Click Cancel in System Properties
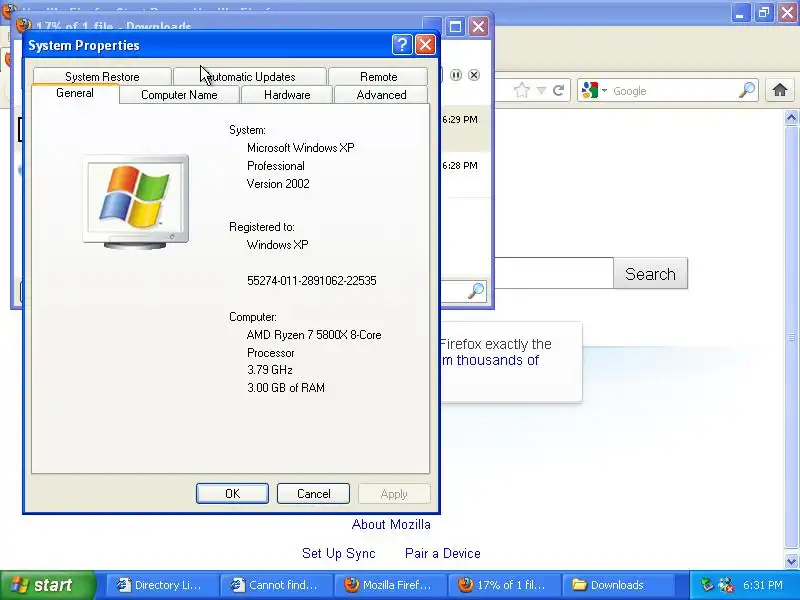 [313, 493]
